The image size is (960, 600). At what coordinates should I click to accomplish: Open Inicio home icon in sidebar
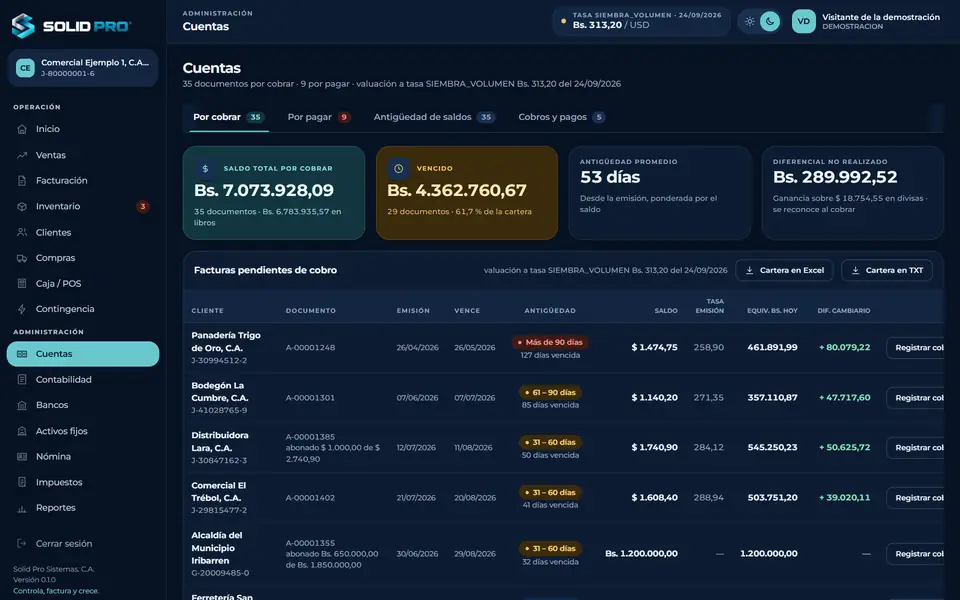(22, 129)
